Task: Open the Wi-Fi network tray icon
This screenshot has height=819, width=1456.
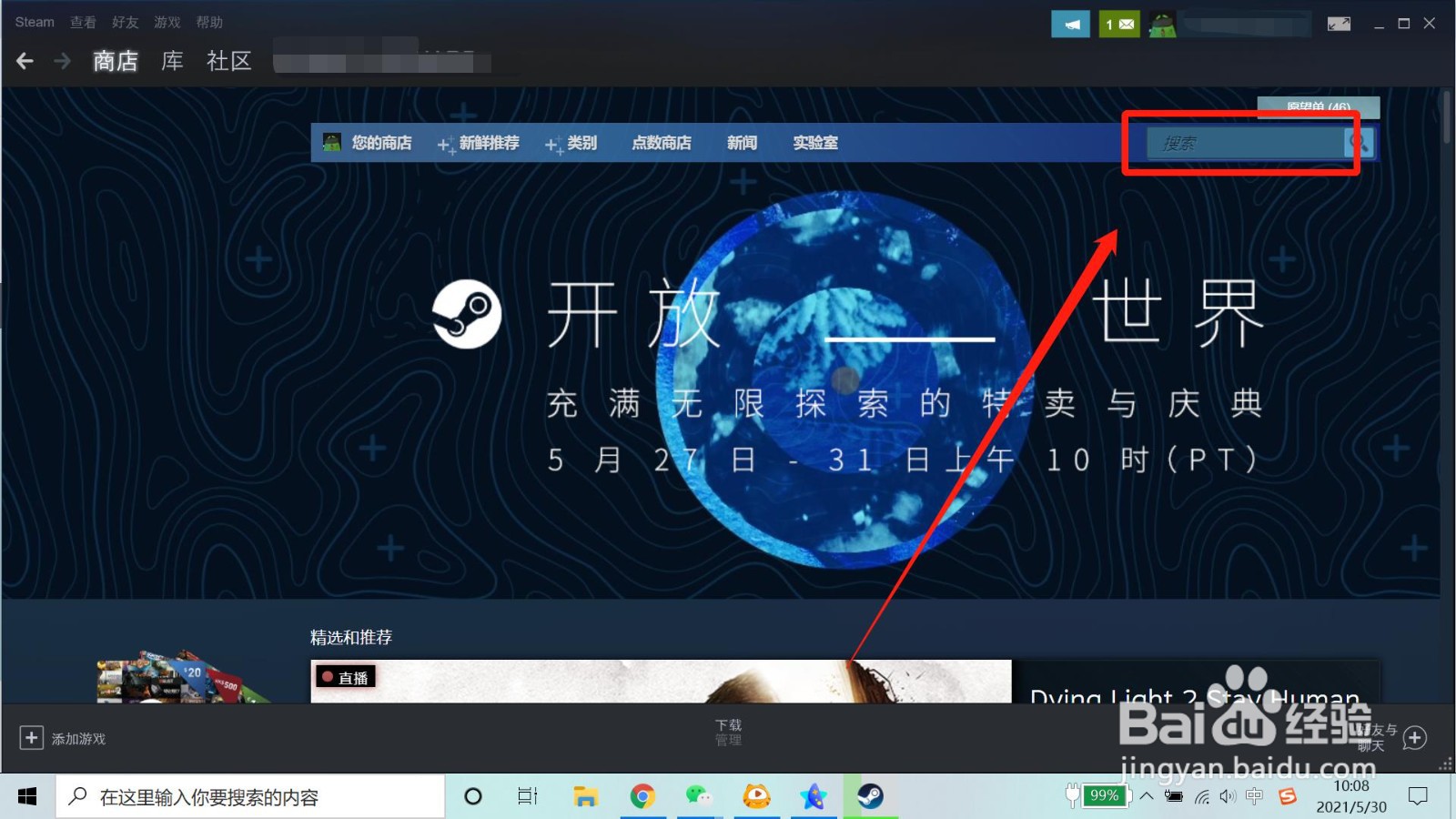Action: click(1202, 797)
